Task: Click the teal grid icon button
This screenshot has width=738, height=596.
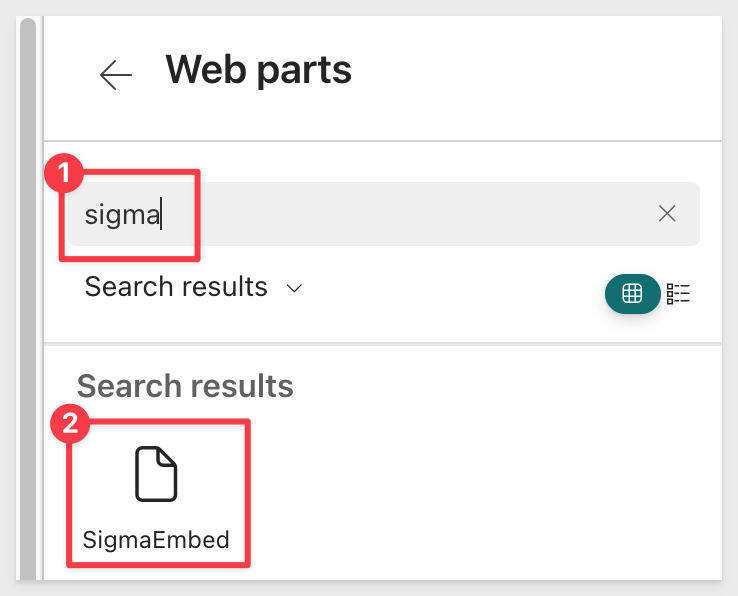Action: click(632, 293)
